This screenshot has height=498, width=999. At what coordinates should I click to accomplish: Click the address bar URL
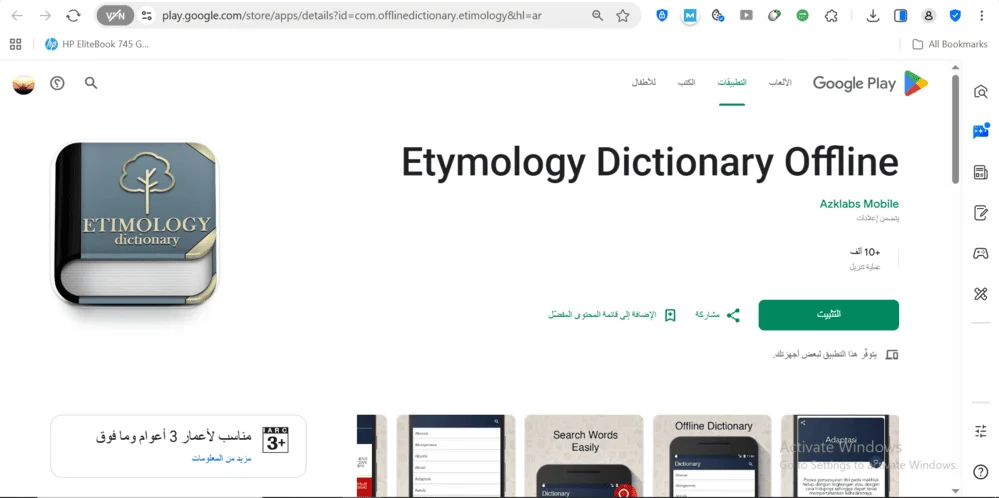(x=352, y=16)
